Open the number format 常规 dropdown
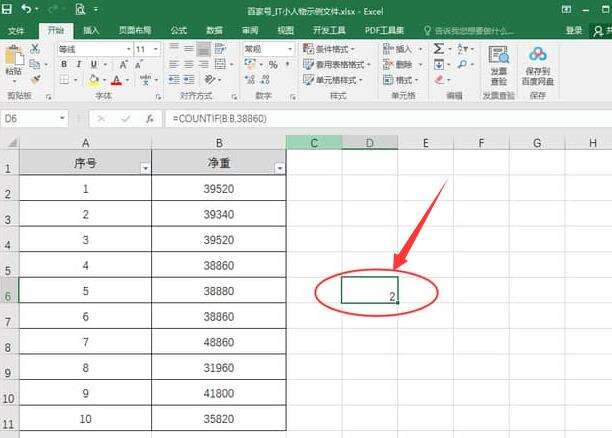 [290, 49]
